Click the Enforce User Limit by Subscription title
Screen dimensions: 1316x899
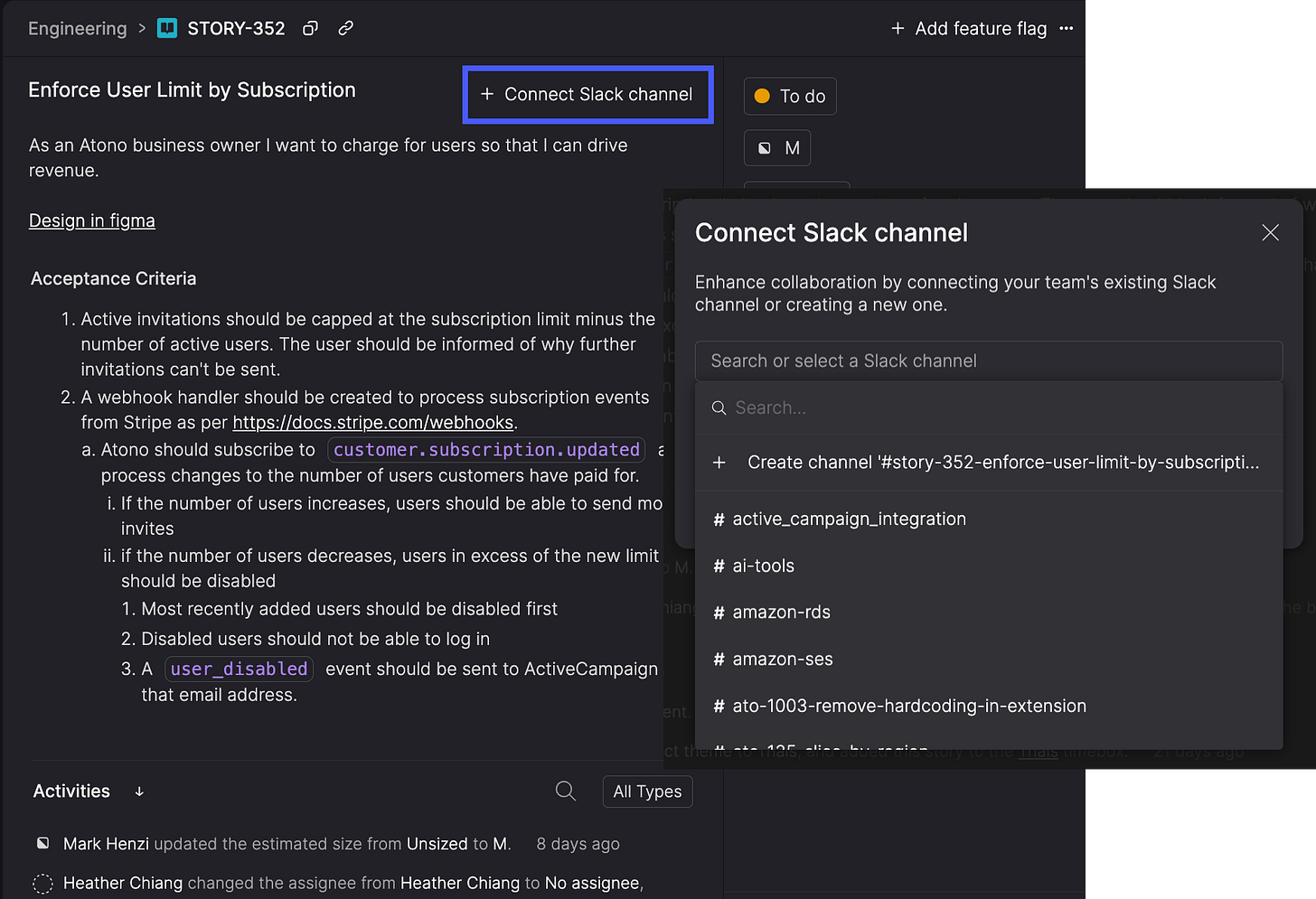(192, 89)
